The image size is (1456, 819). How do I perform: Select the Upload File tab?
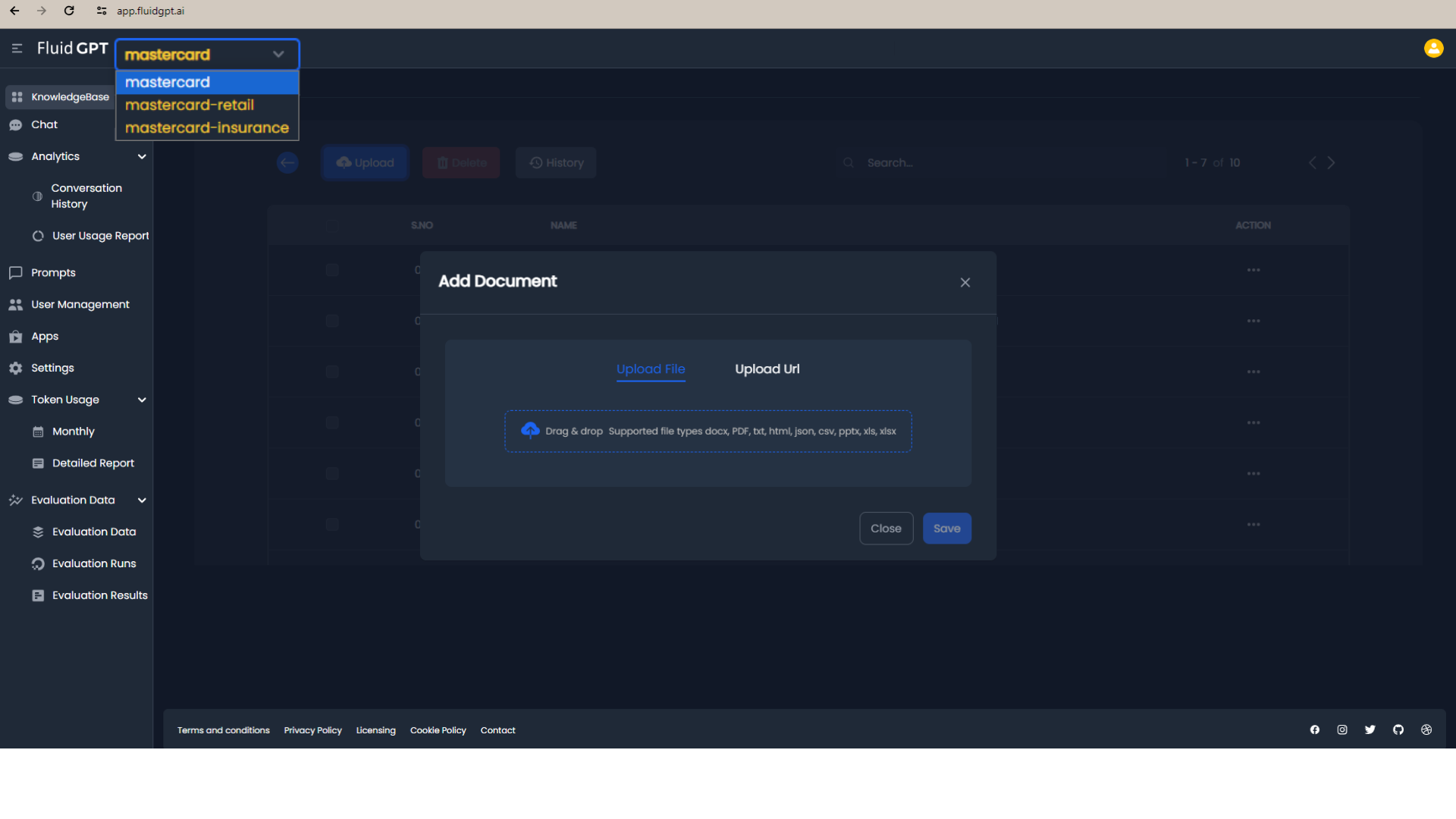click(x=651, y=369)
